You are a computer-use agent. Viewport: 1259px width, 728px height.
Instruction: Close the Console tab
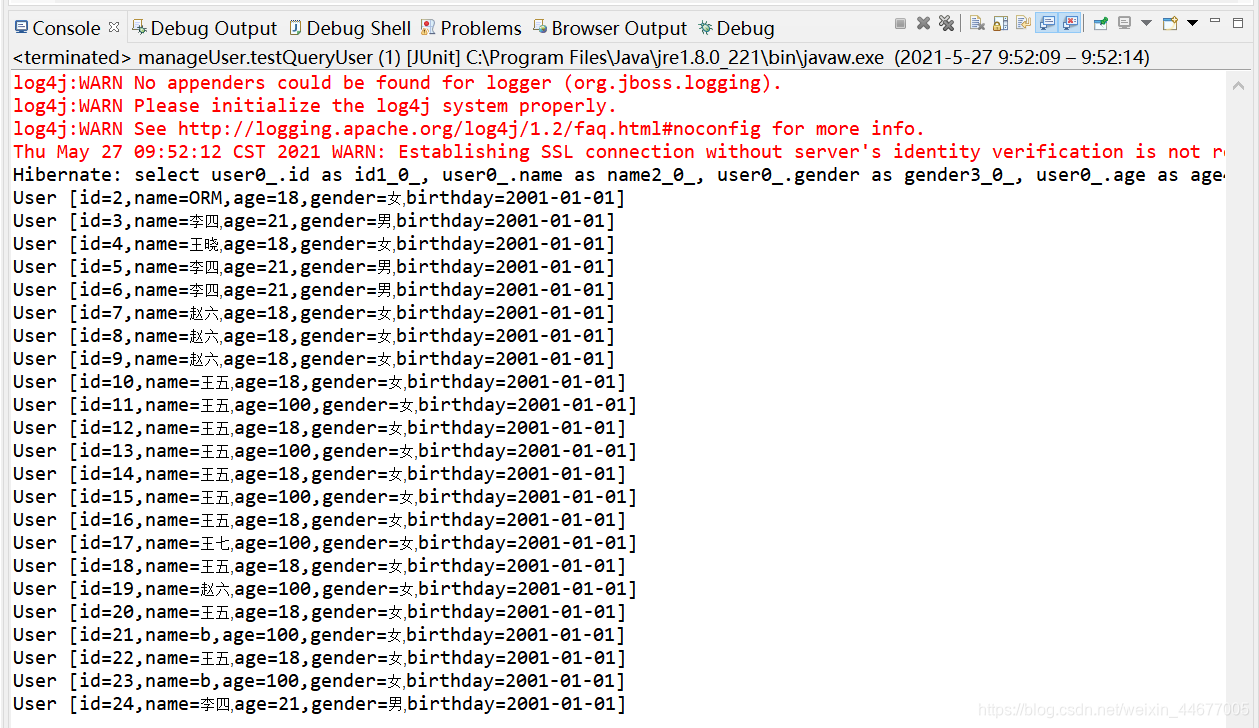tap(114, 27)
